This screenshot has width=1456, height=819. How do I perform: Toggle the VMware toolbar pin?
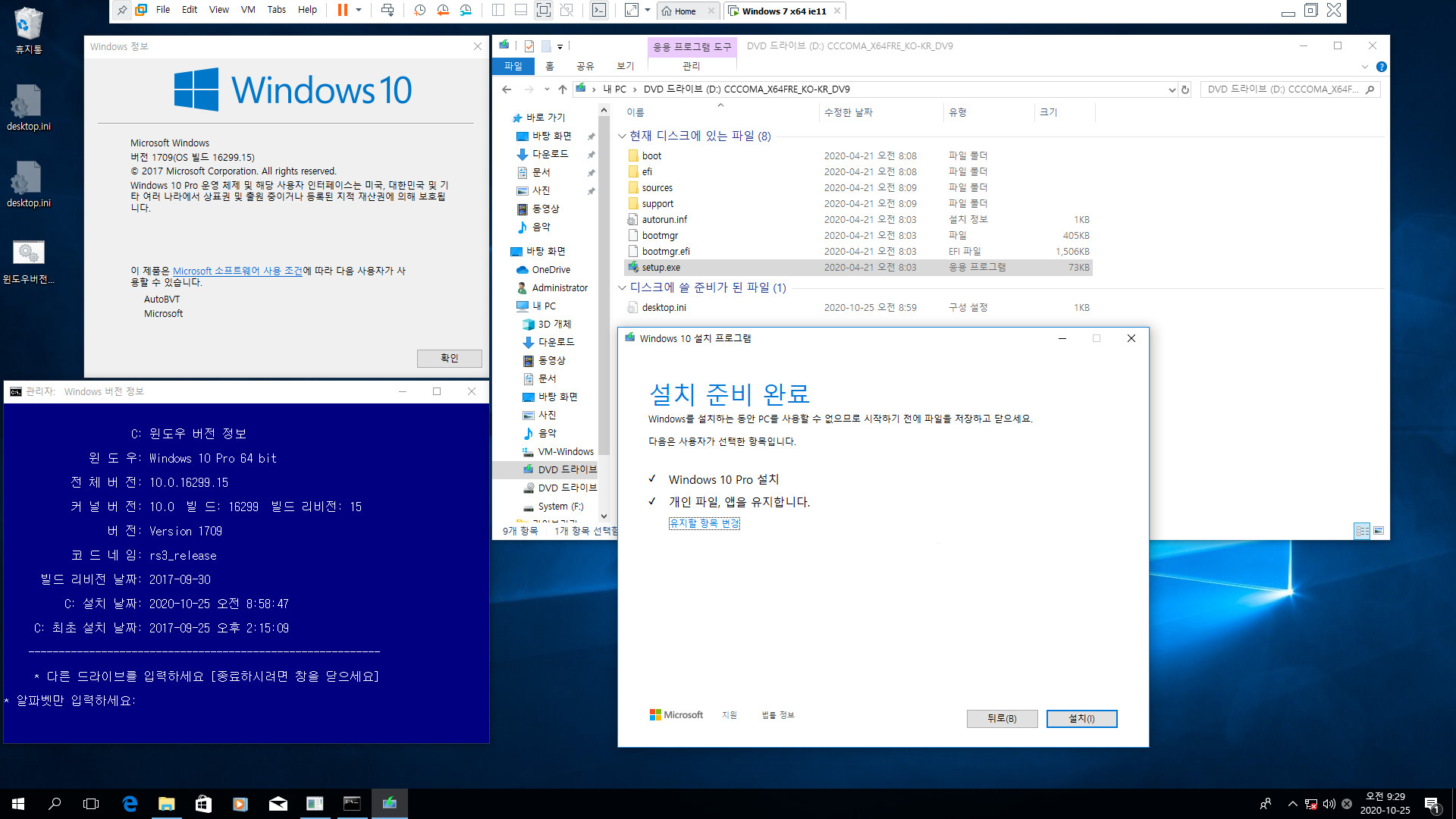point(121,11)
